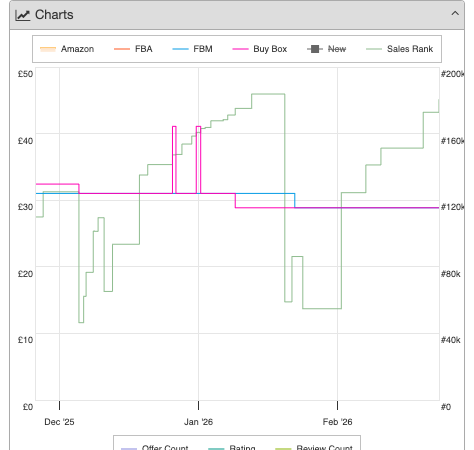Click the Amazon orange color swatch
Screen dimensions: 474x450
tap(48, 49)
